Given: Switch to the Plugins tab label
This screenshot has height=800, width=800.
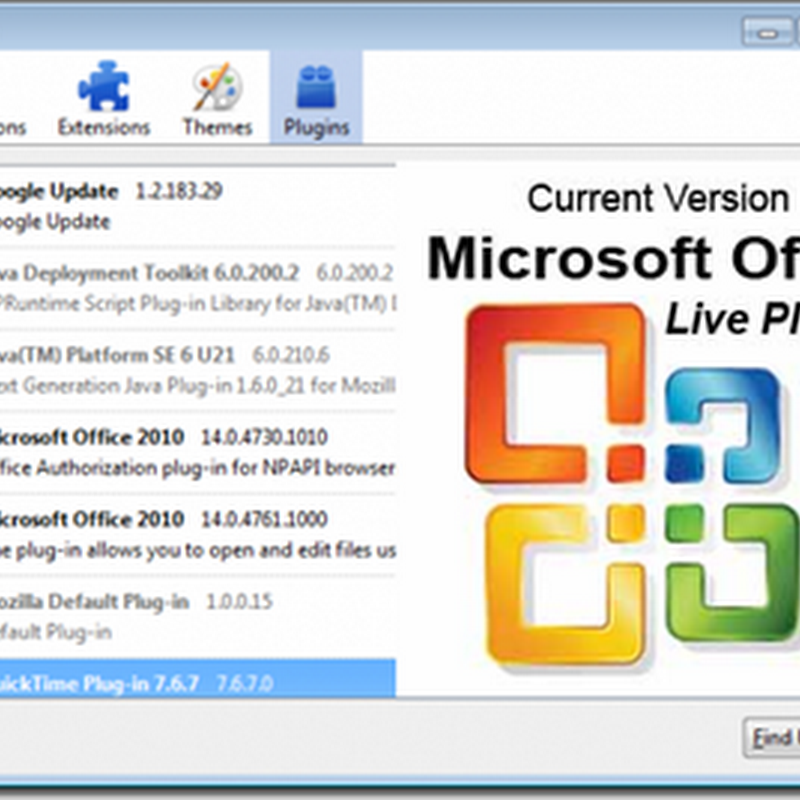Looking at the screenshot, I should click(x=316, y=127).
